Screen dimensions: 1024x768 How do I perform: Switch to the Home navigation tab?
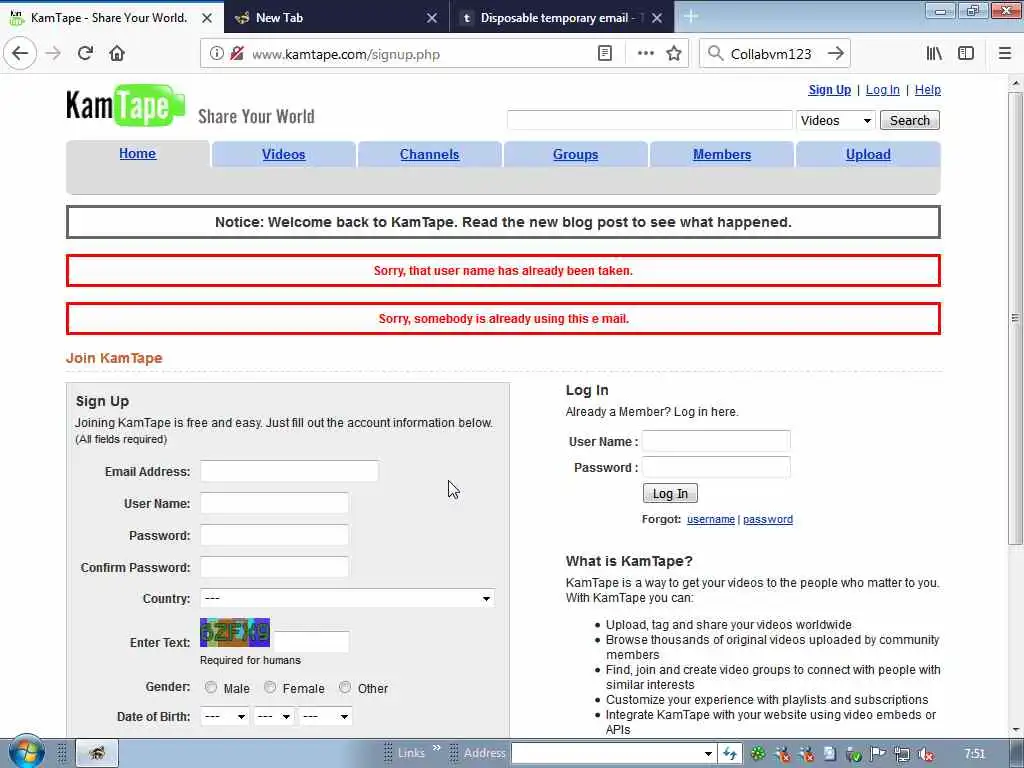pos(137,153)
